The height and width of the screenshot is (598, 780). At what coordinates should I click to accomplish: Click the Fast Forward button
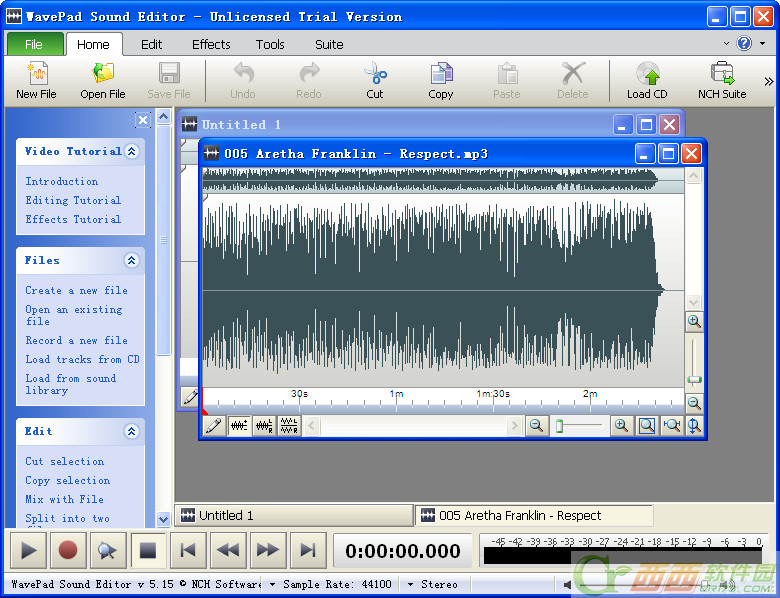click(x=268, y=550)
